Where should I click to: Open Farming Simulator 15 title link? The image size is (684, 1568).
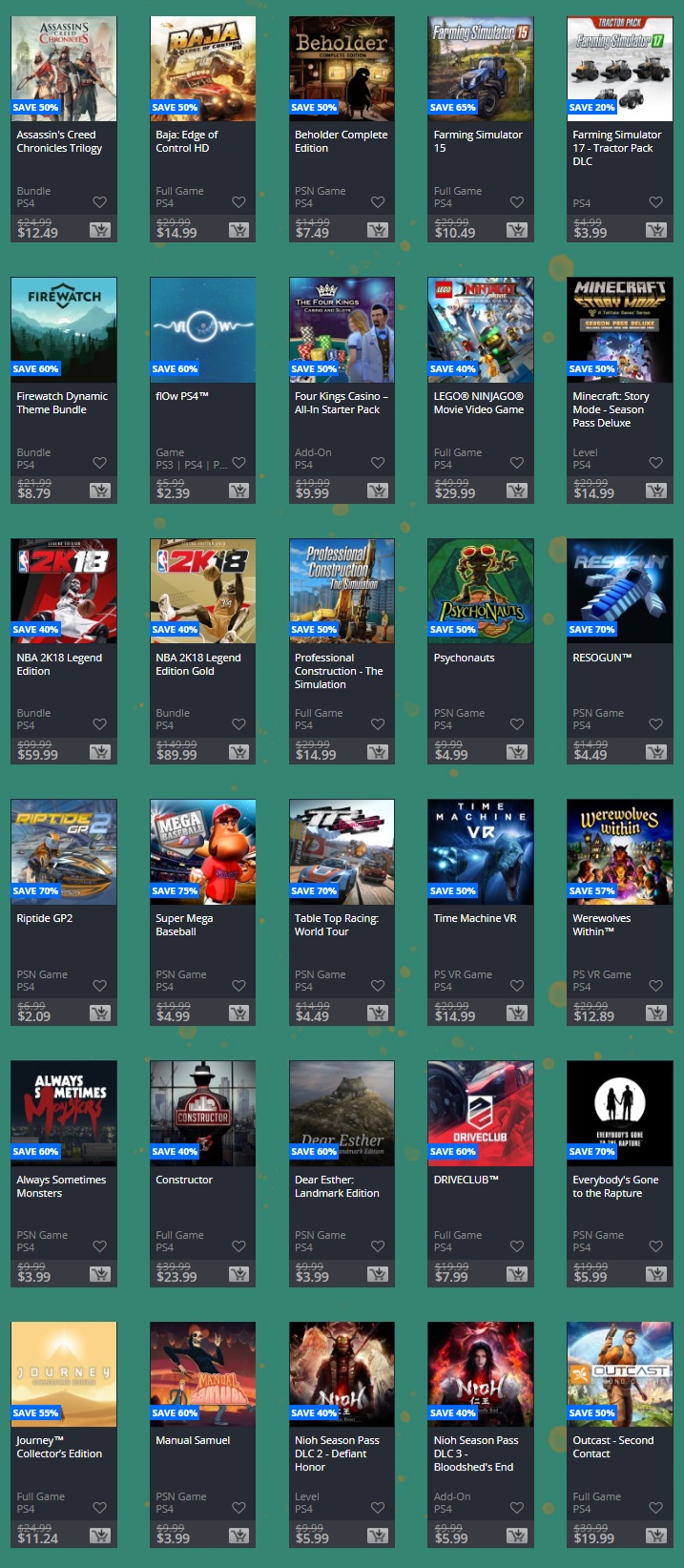pyautogui.click(x=478, y=141)
